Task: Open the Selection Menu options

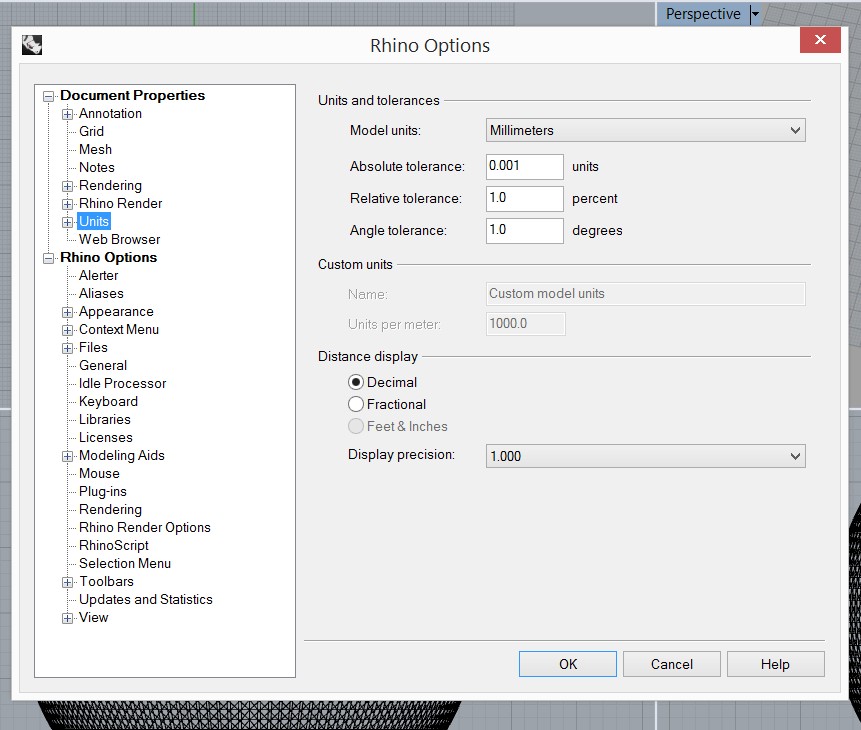Action: coord(125,564)
